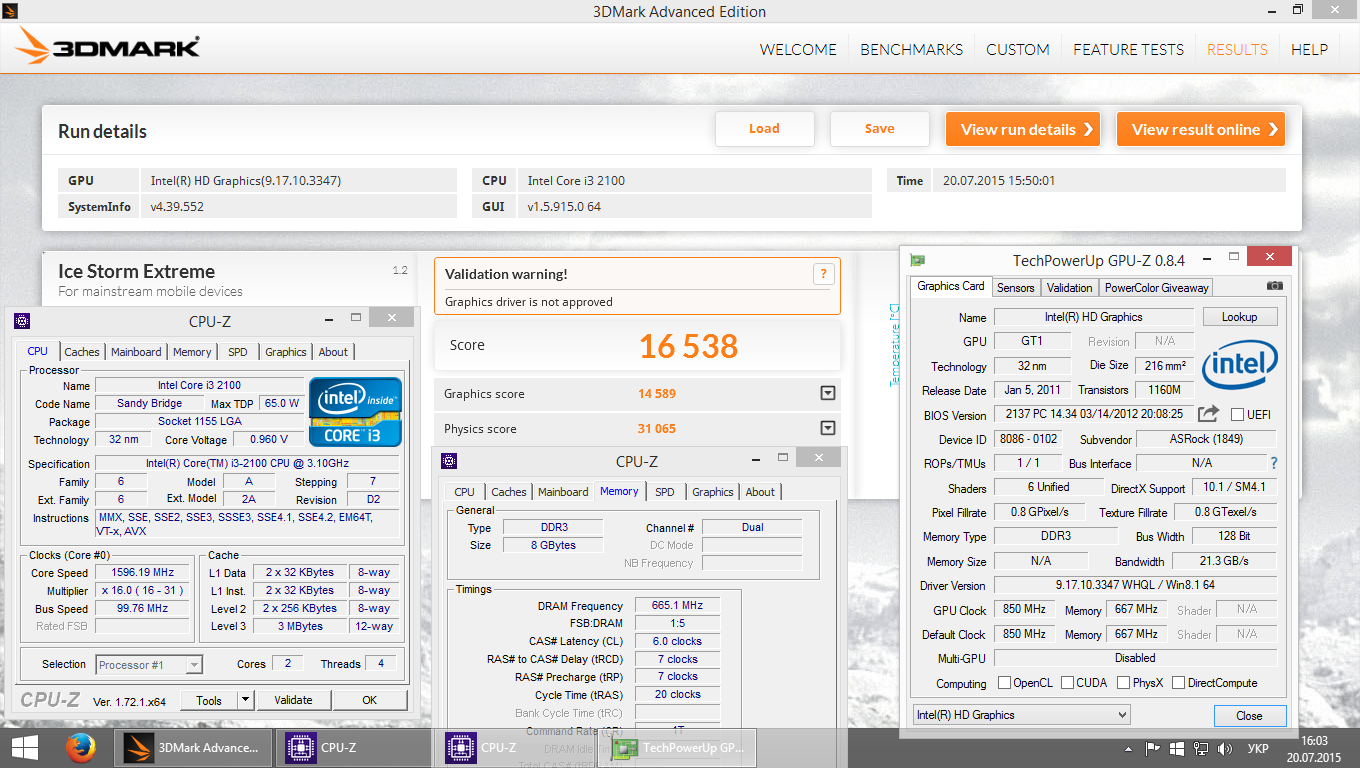The width and height of the screenshot is (1360, 768).
Task: Click Close button in GPU-Z
Action: pyautogui.click(x=1249, y=716)
